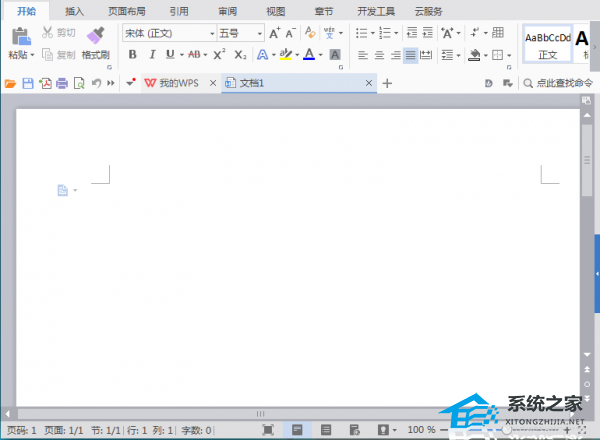The height and width of the screenshot is (440, 600).
Task: Open the 视图 ribbon tab
Action: 276,11
